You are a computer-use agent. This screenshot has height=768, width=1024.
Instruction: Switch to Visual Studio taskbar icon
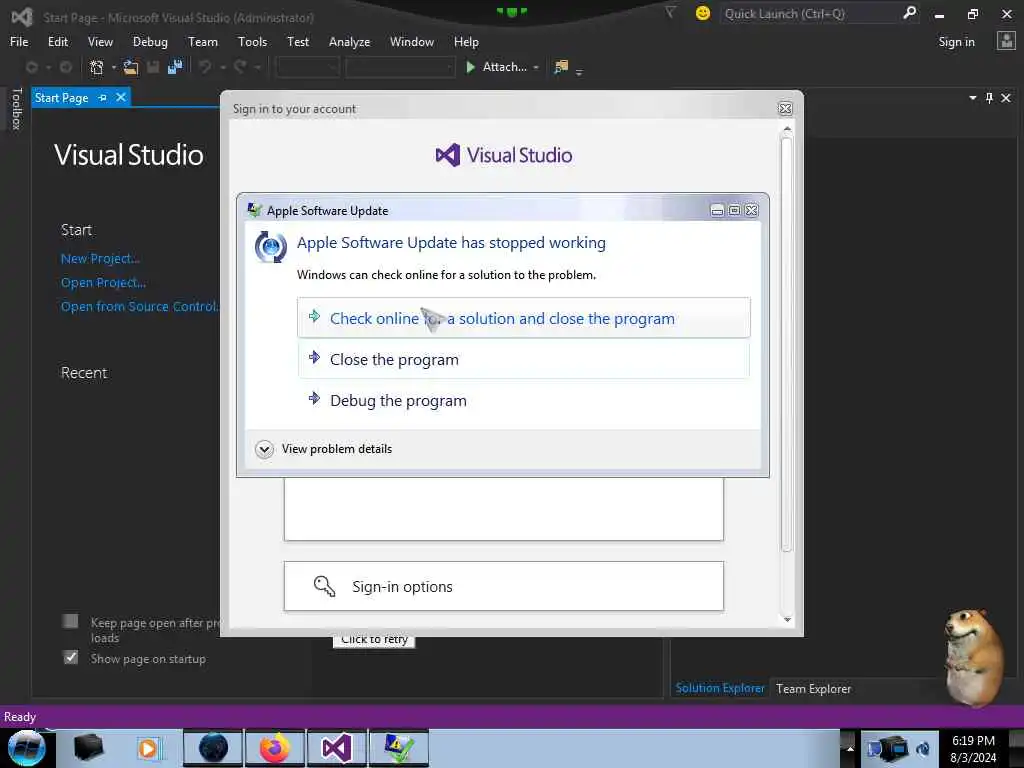coord(336,748)
